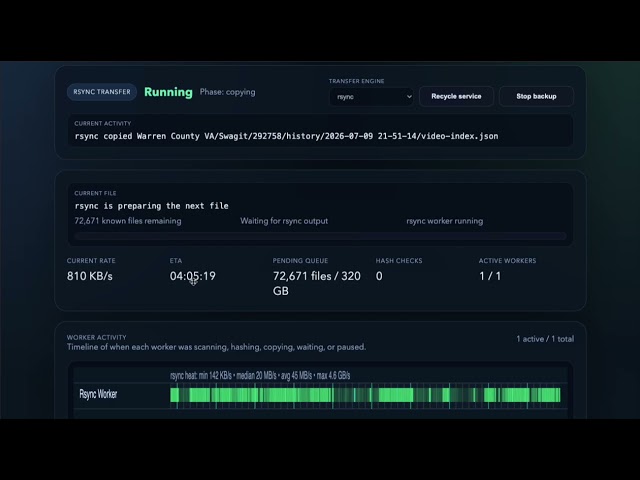Click the Recycle service button
The image size is (640, 480).
tap(456, 96)
